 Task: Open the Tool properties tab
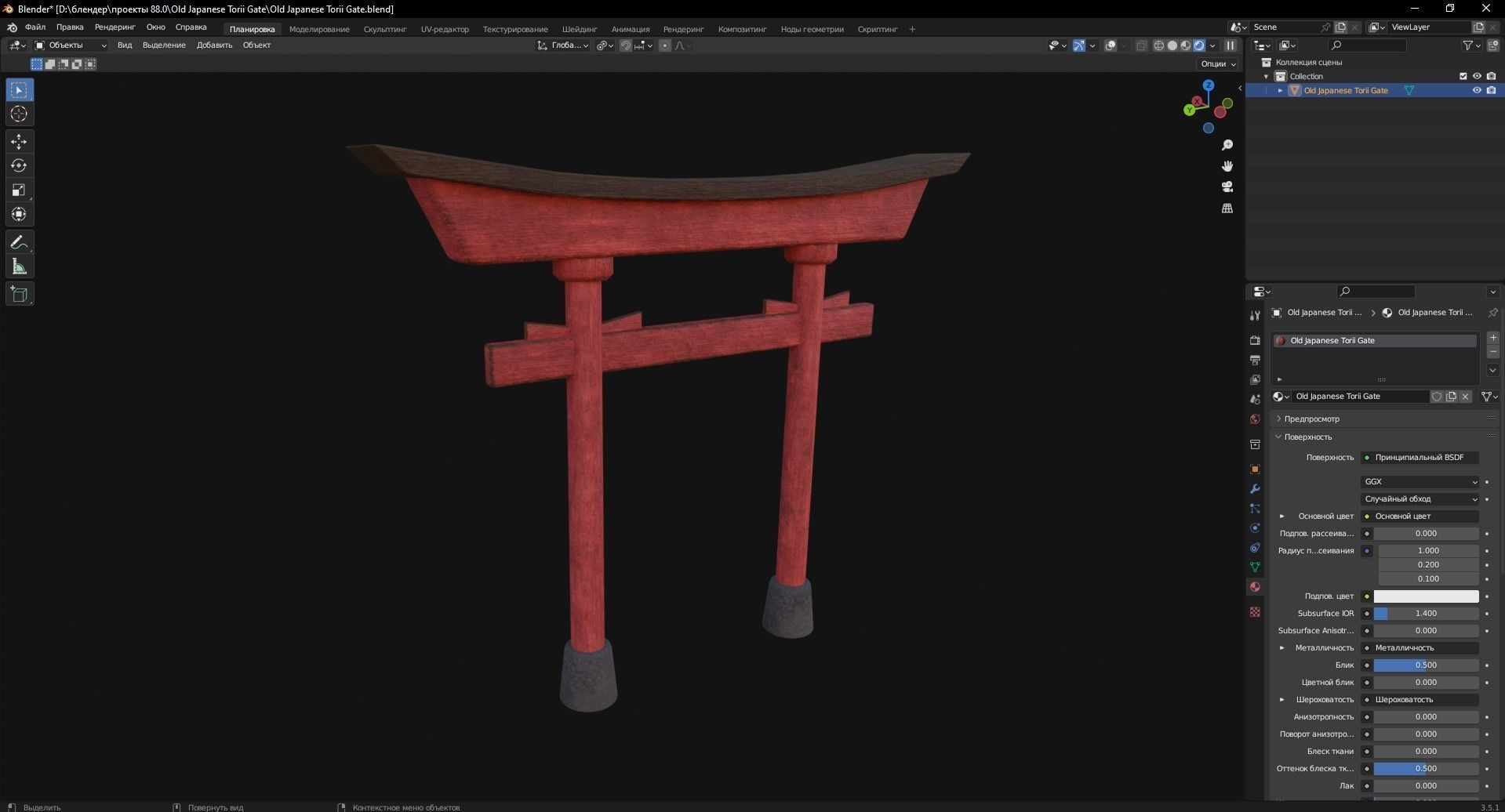(1255, 315)
